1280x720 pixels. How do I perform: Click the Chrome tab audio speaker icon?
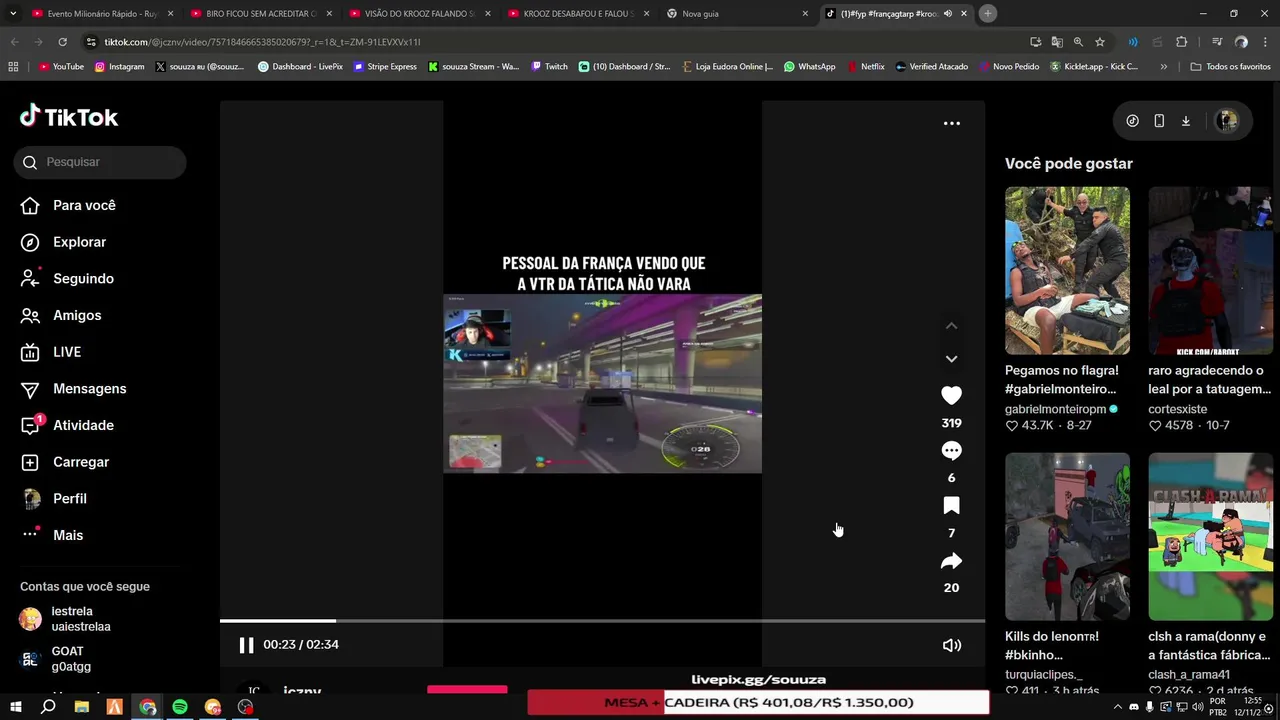pos(947,14)
